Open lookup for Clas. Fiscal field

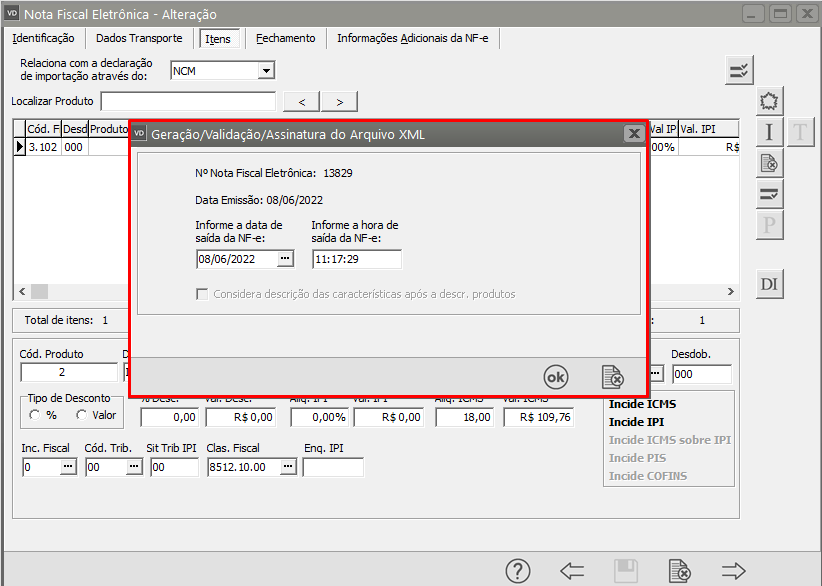pyautogui.click(x=285, y=467)
